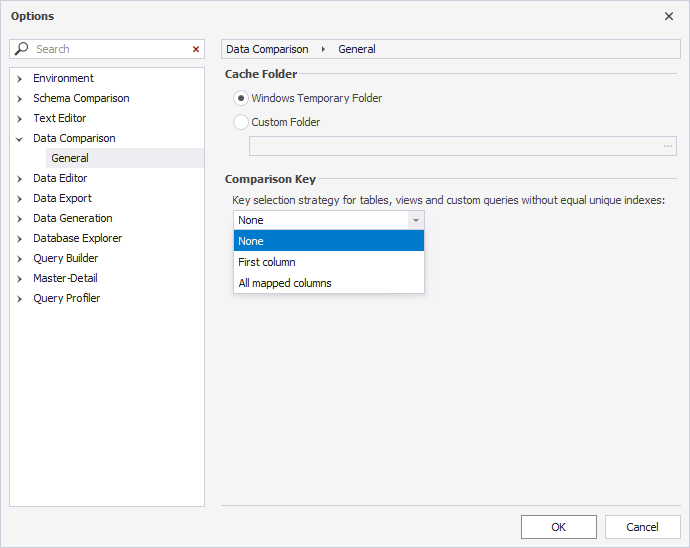
Task: Expand the Text Editor node
Action: pyautogui.click(x=19, y=119)
